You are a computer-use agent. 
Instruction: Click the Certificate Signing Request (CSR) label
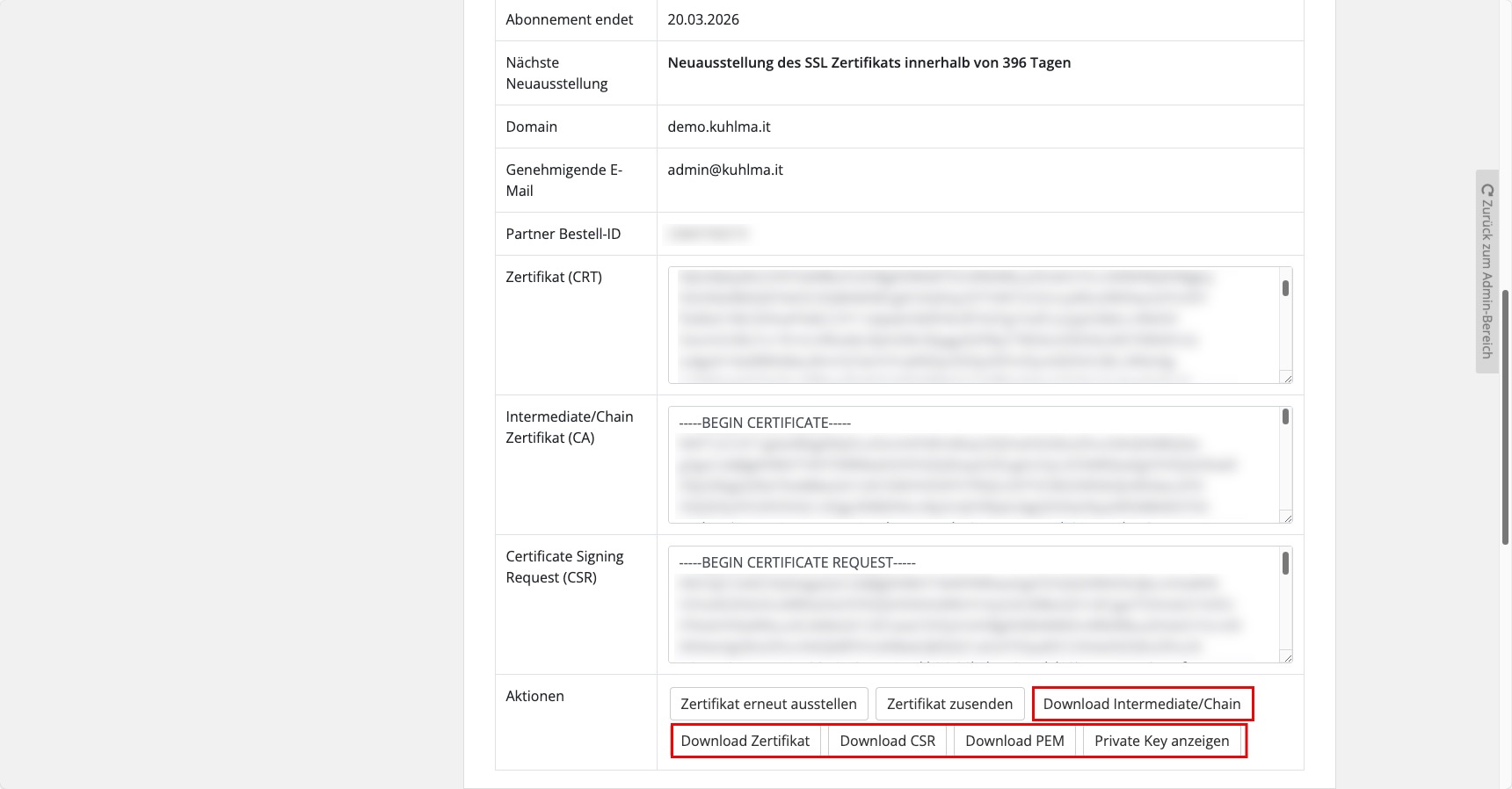coord(565,567)
